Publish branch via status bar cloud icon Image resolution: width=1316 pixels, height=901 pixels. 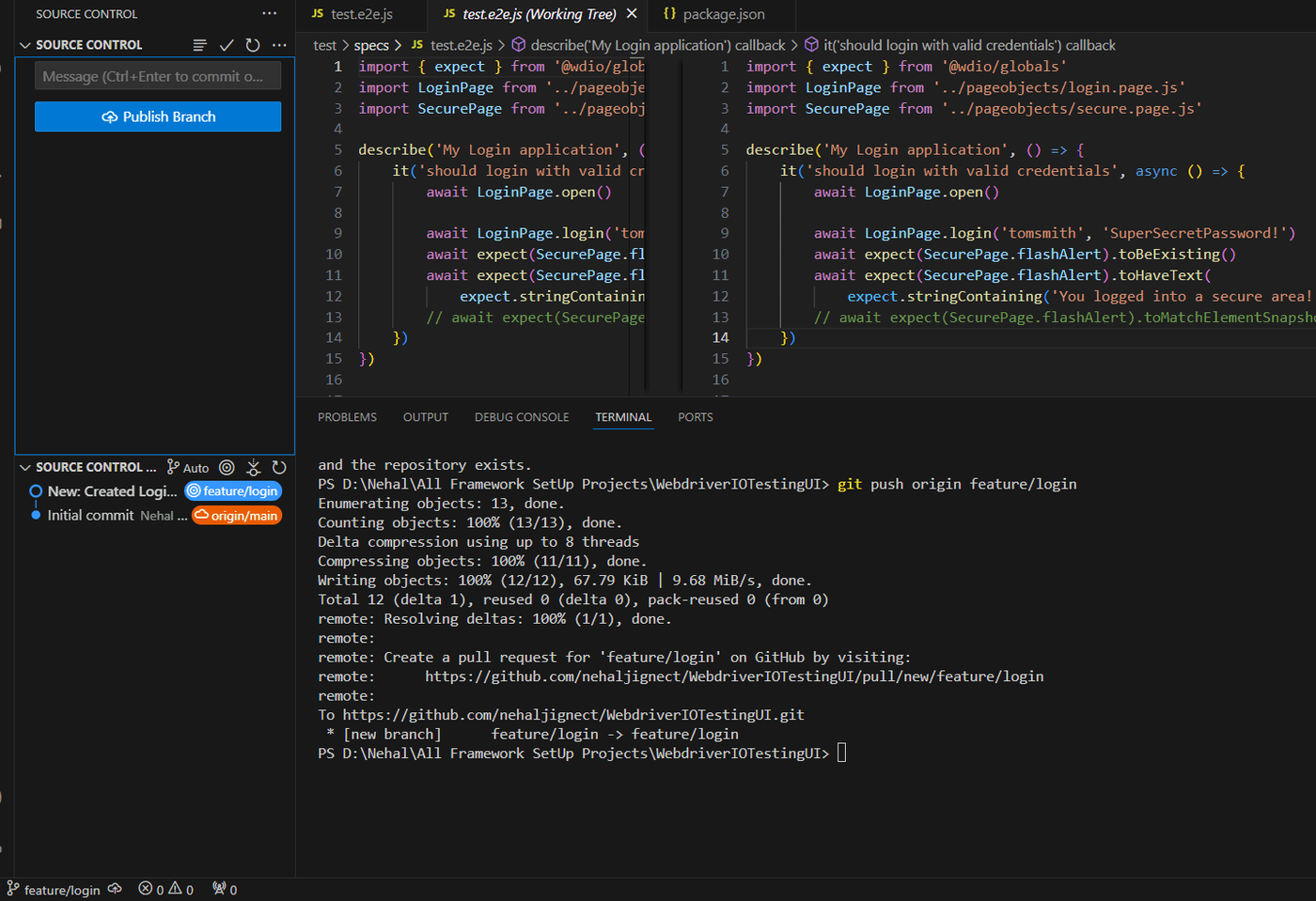coord(115,889)
